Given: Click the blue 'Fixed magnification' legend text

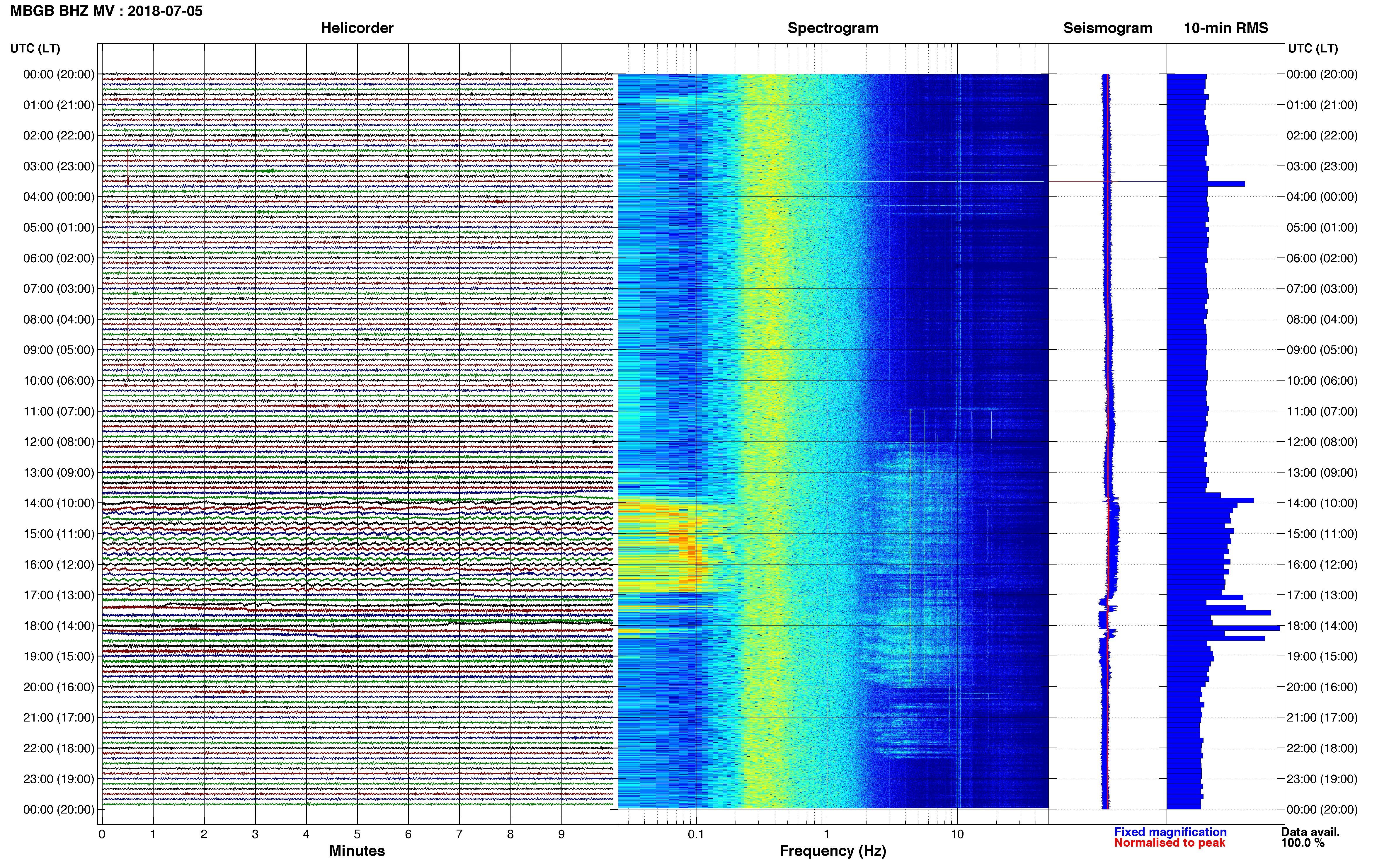Looking at the screenshot, I should (1170, 832).
